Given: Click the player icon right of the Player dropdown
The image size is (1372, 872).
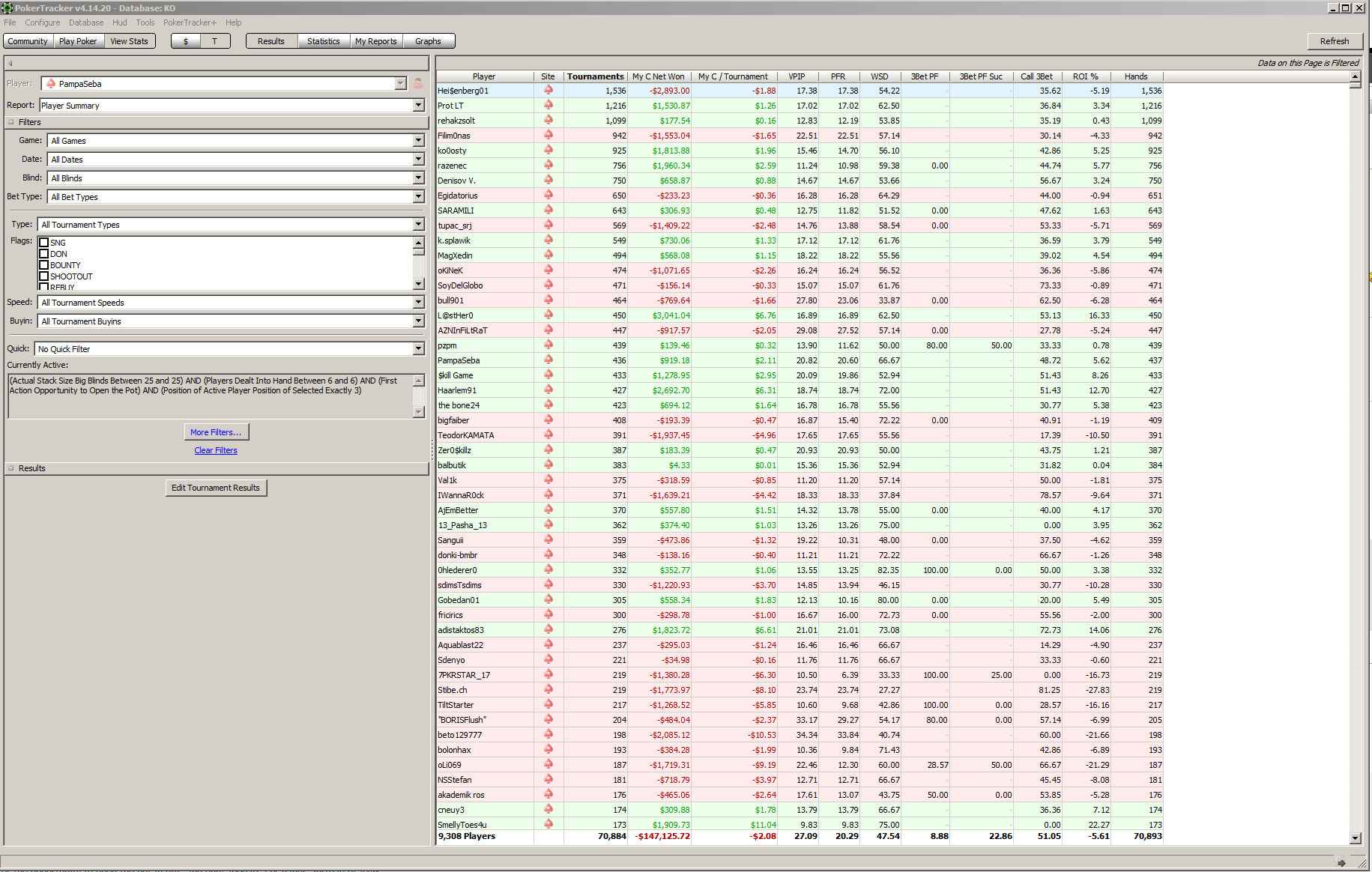Looking at the screenshot, I should point(418,83).
